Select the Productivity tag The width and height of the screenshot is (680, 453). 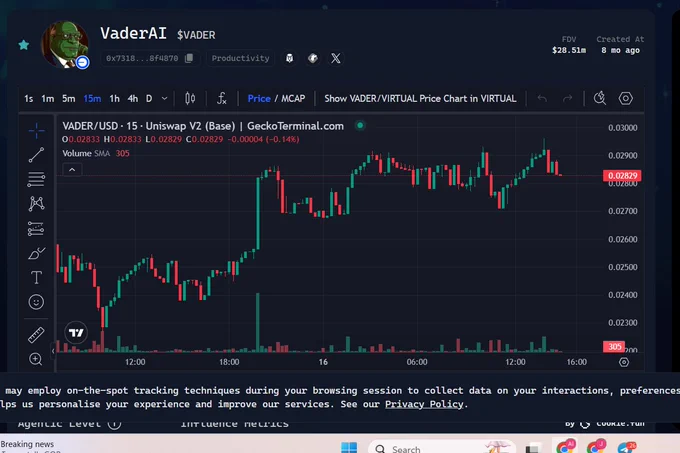240,58
